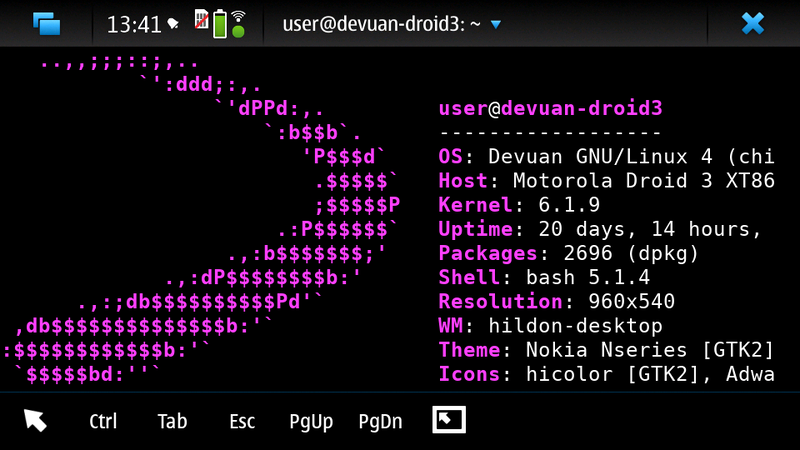
Task: Click the OS line showing Devuan GNU/Linux 4
Action: (606, 156)
